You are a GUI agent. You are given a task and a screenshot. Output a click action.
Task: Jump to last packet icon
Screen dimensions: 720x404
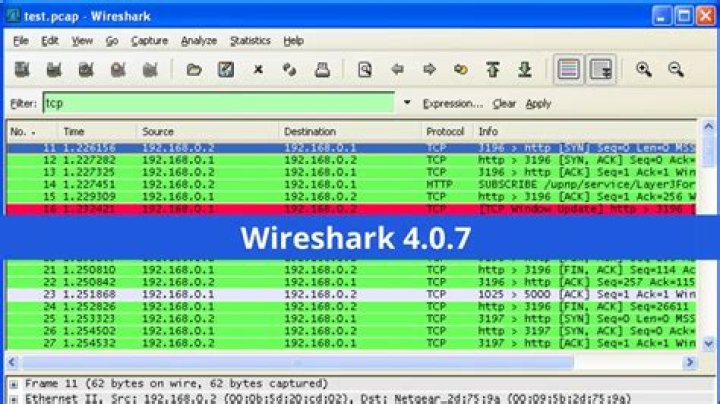525,70
